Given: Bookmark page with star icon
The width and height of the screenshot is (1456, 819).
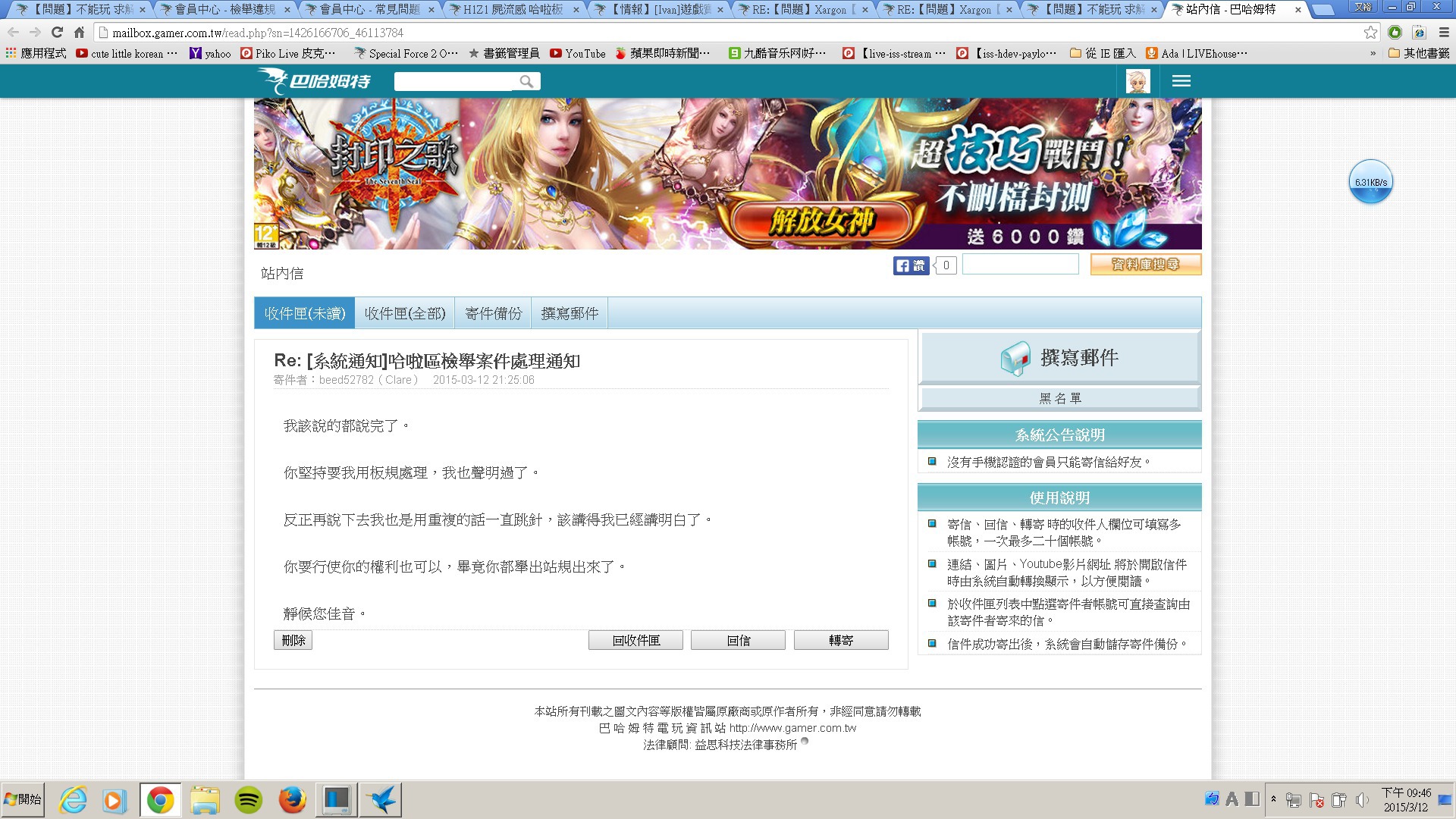Looking at the screenshot, I should (x=1370, y=33).
